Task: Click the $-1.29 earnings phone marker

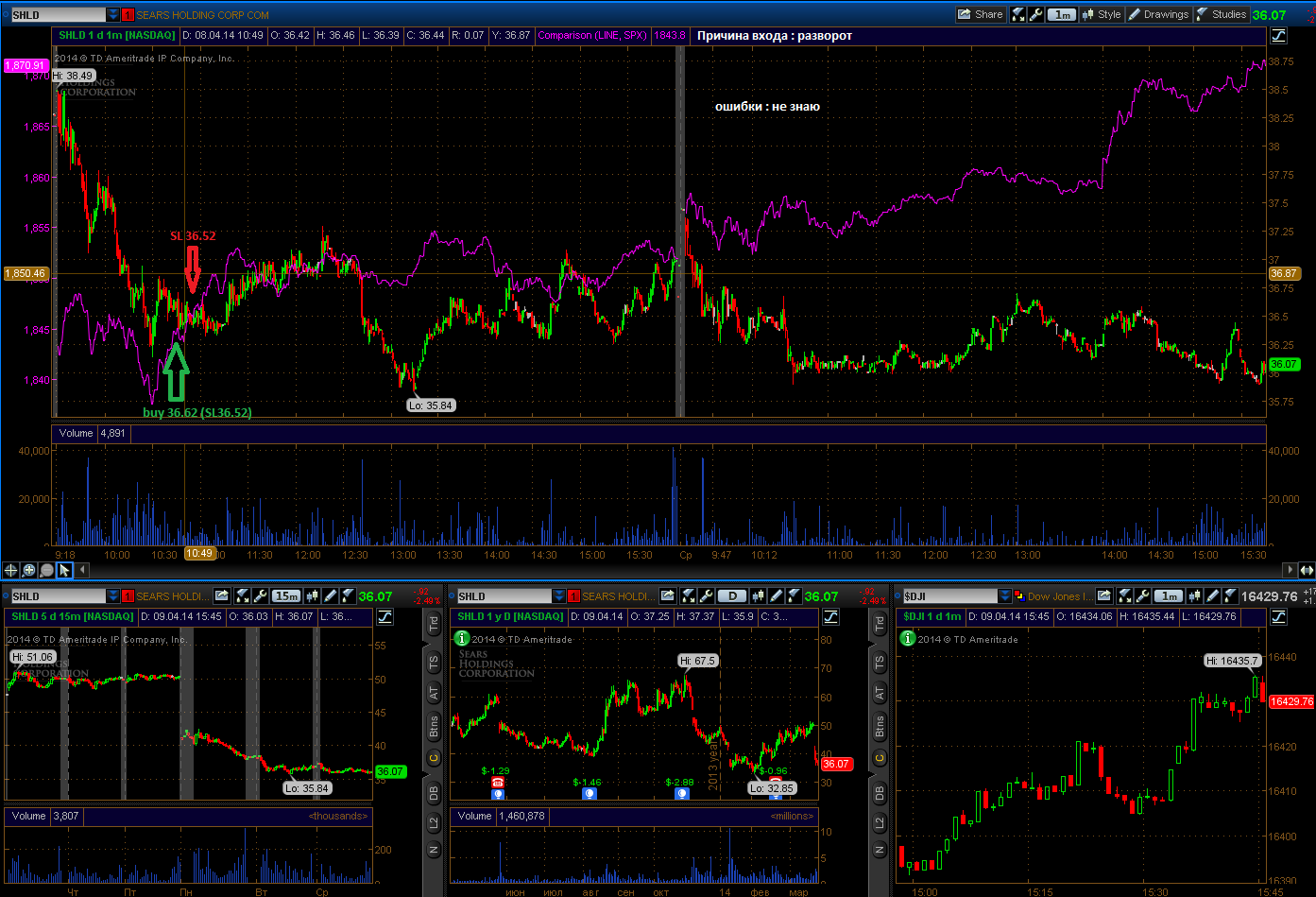Action: click(x=497, y=782)
